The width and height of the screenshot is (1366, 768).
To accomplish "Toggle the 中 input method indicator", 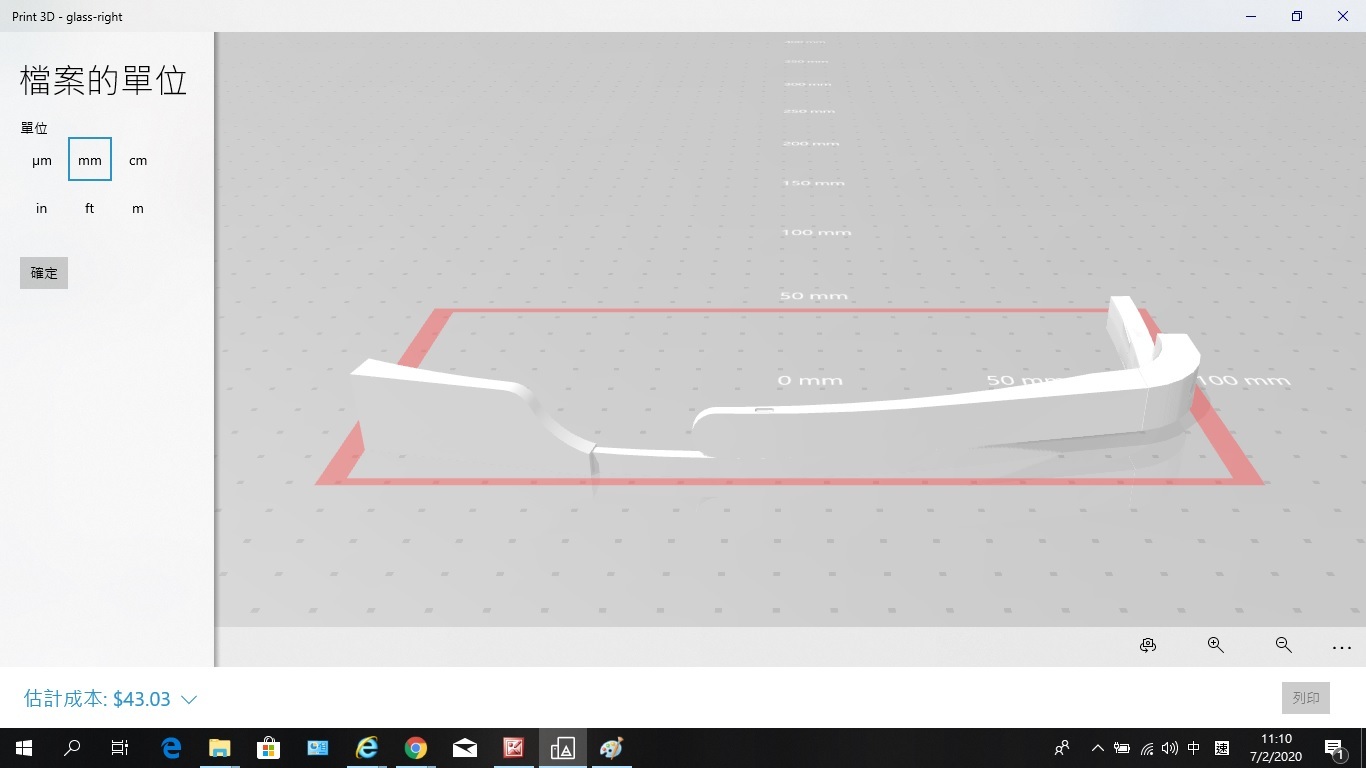I will [x=1194, y=748].
